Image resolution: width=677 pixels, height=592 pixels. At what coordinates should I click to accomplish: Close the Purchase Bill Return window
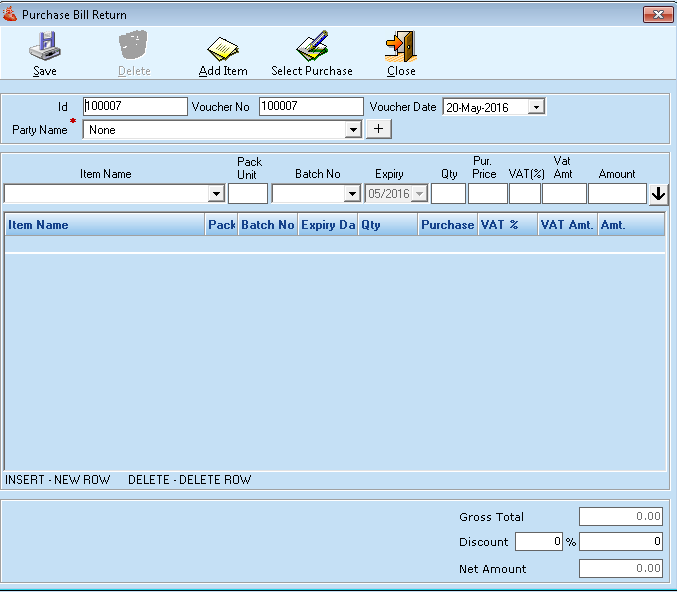(x=656, y=15)
